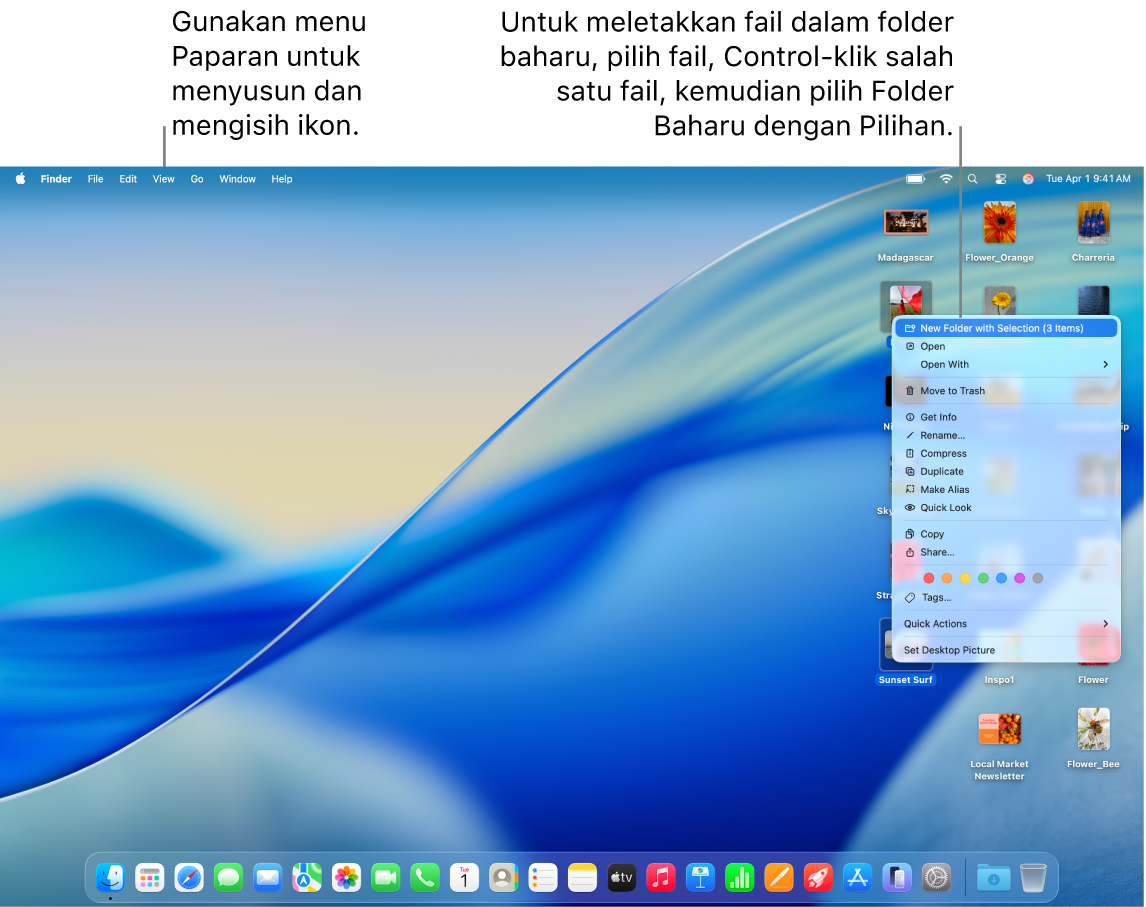Launch Messages from the Dock
The width and height of the screenshot is (1146, 907).
click(x=228, y=877)
